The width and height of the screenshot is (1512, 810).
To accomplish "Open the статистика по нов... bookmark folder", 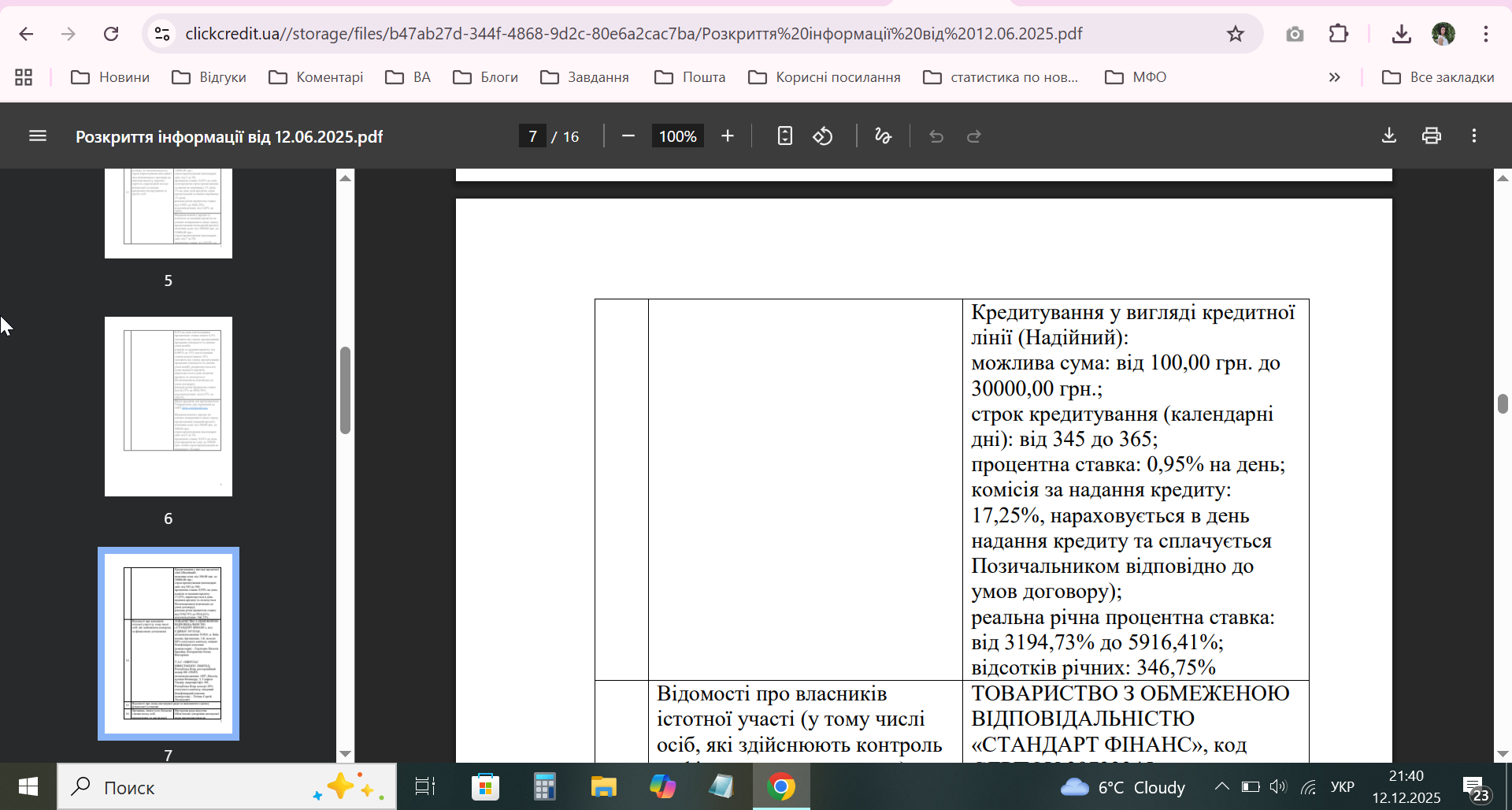I will tap(1000, 77).
